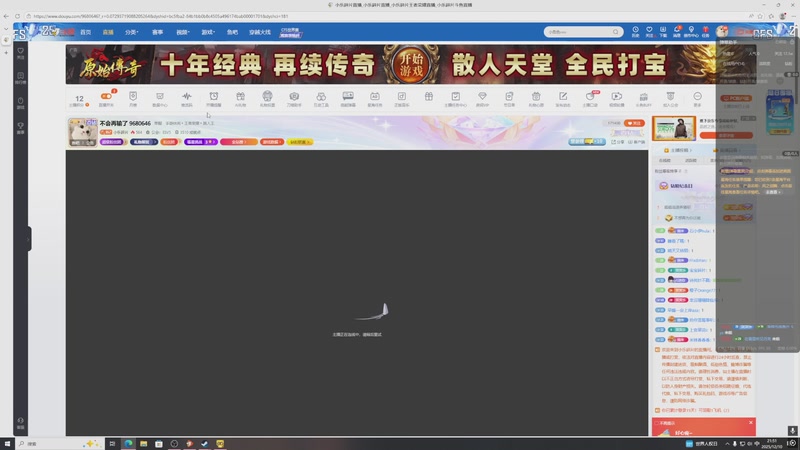Open the alarm clock reminder icon
Image resolution: width=800 pixels, height=450 pixels.
[214, 96]
